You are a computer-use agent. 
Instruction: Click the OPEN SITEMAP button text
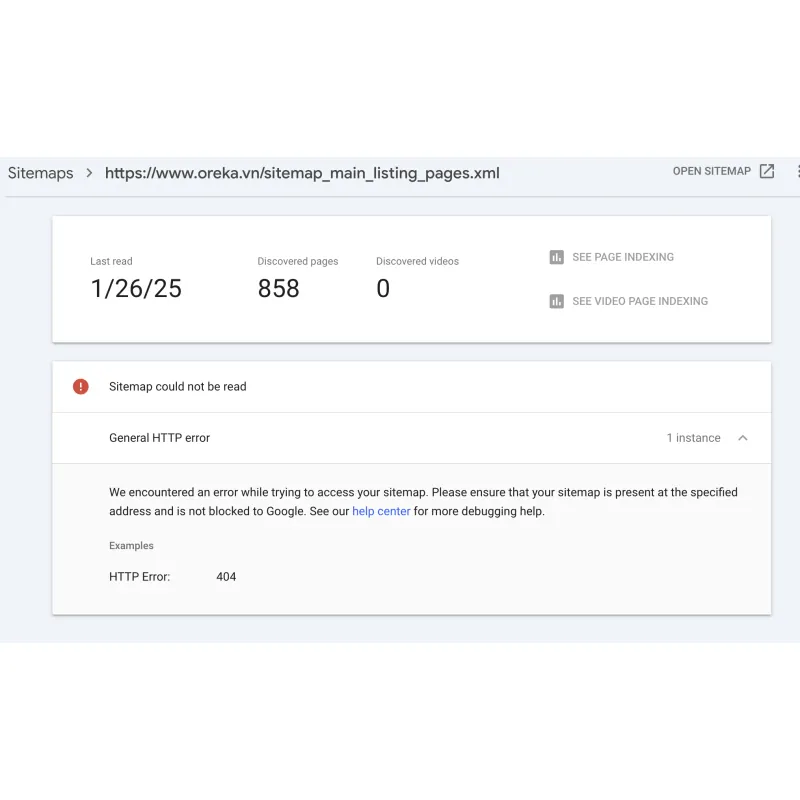(711, 171)
